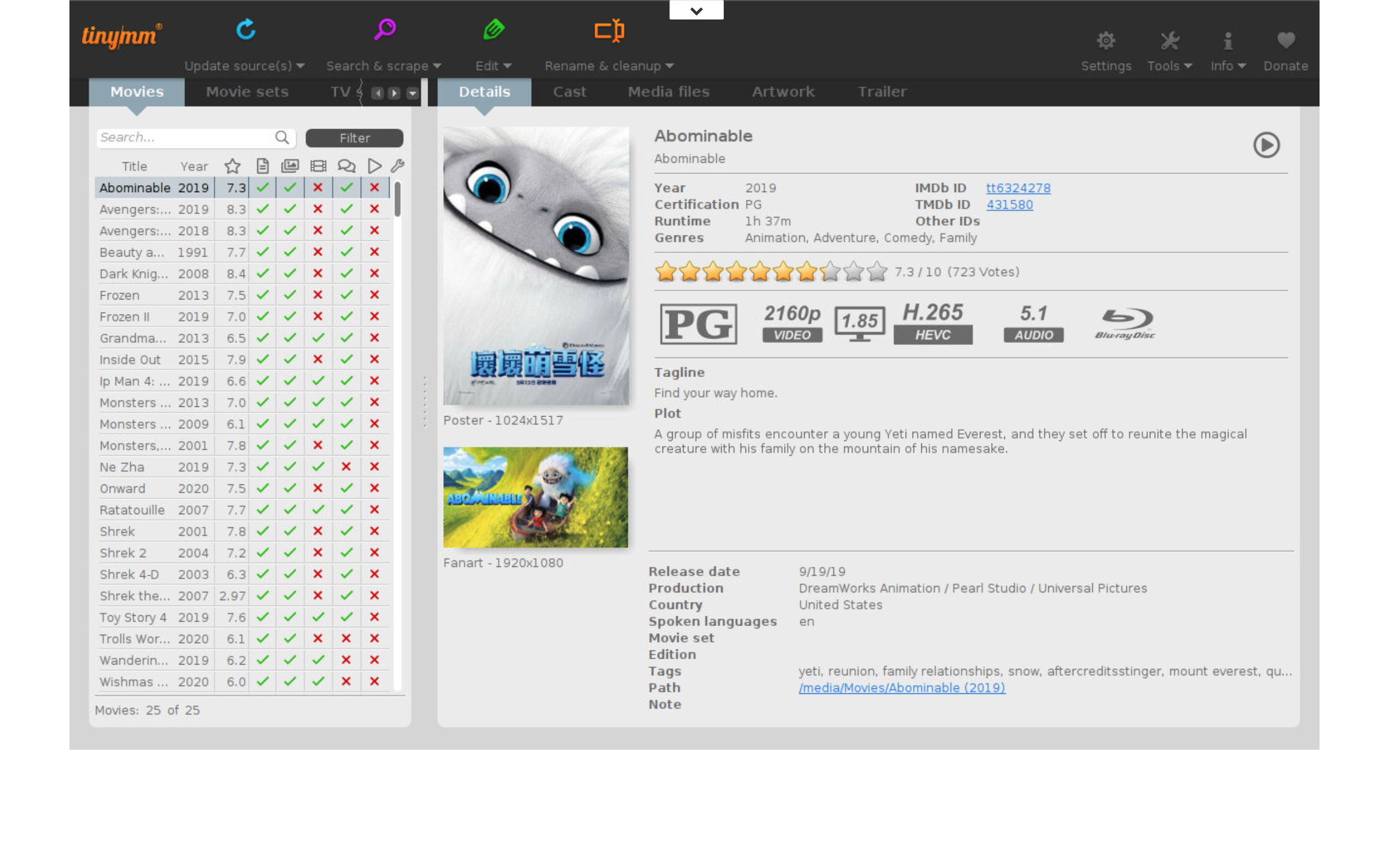The height and width of the screenshot is (868, 1389).
Task: Sort list by the rating star column
Action: [232, 167]
